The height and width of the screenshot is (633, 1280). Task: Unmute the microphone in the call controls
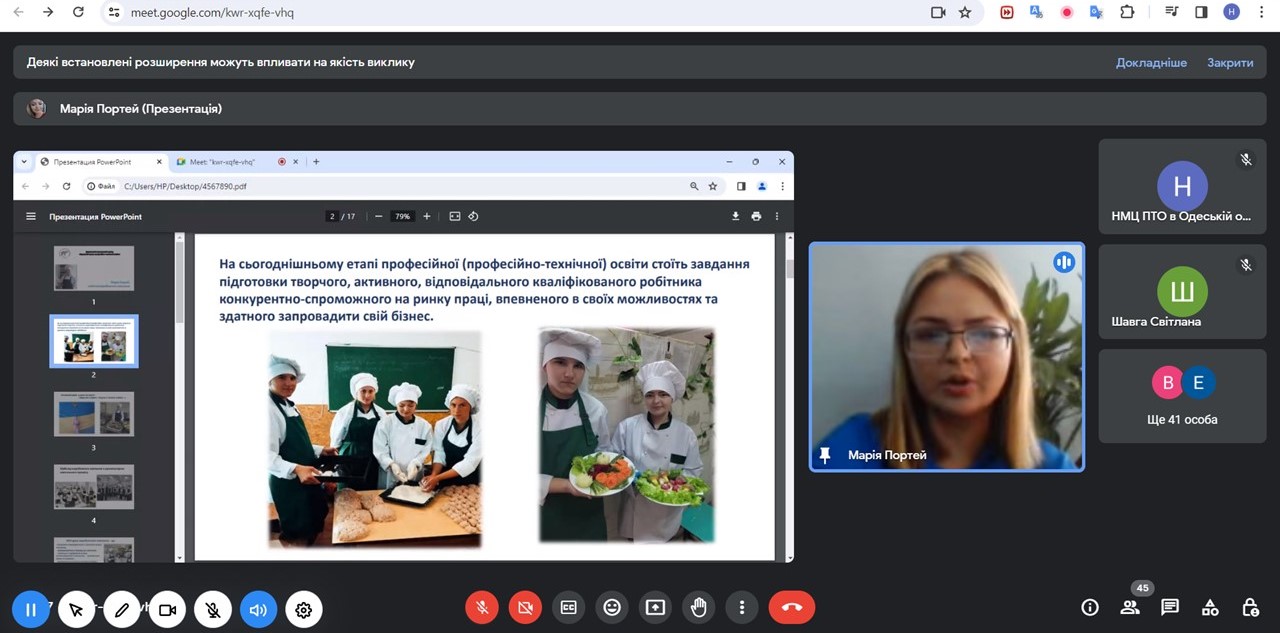pos(482,608)
